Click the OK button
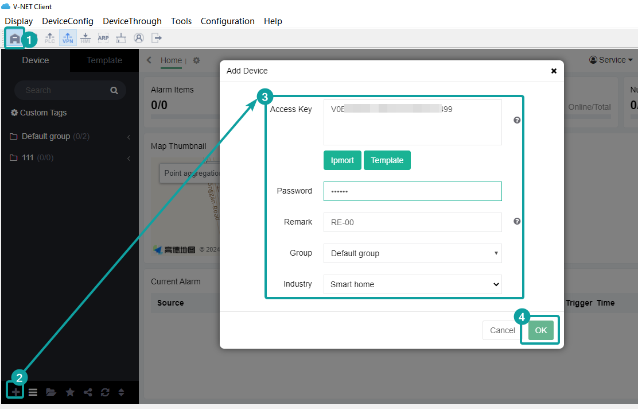This screenshot has width=638, height=409. [540, 329]
